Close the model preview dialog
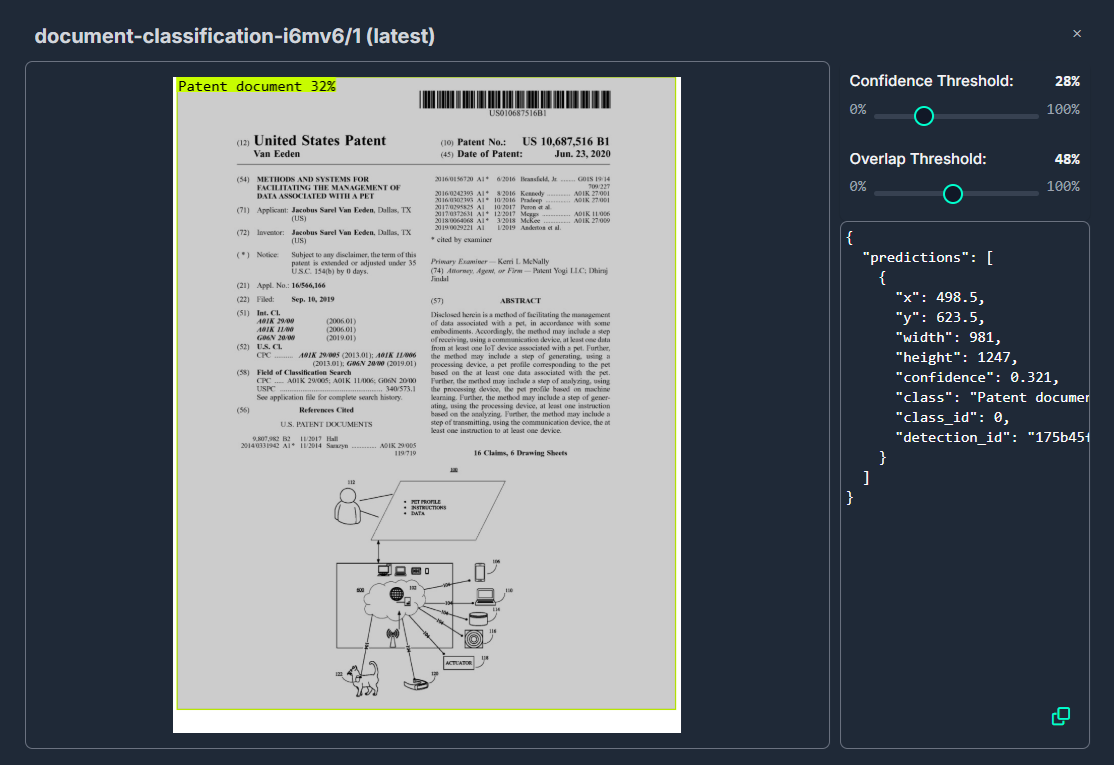The width and height of the screenshot is (1114, 765). click(x=1076, y=33)
